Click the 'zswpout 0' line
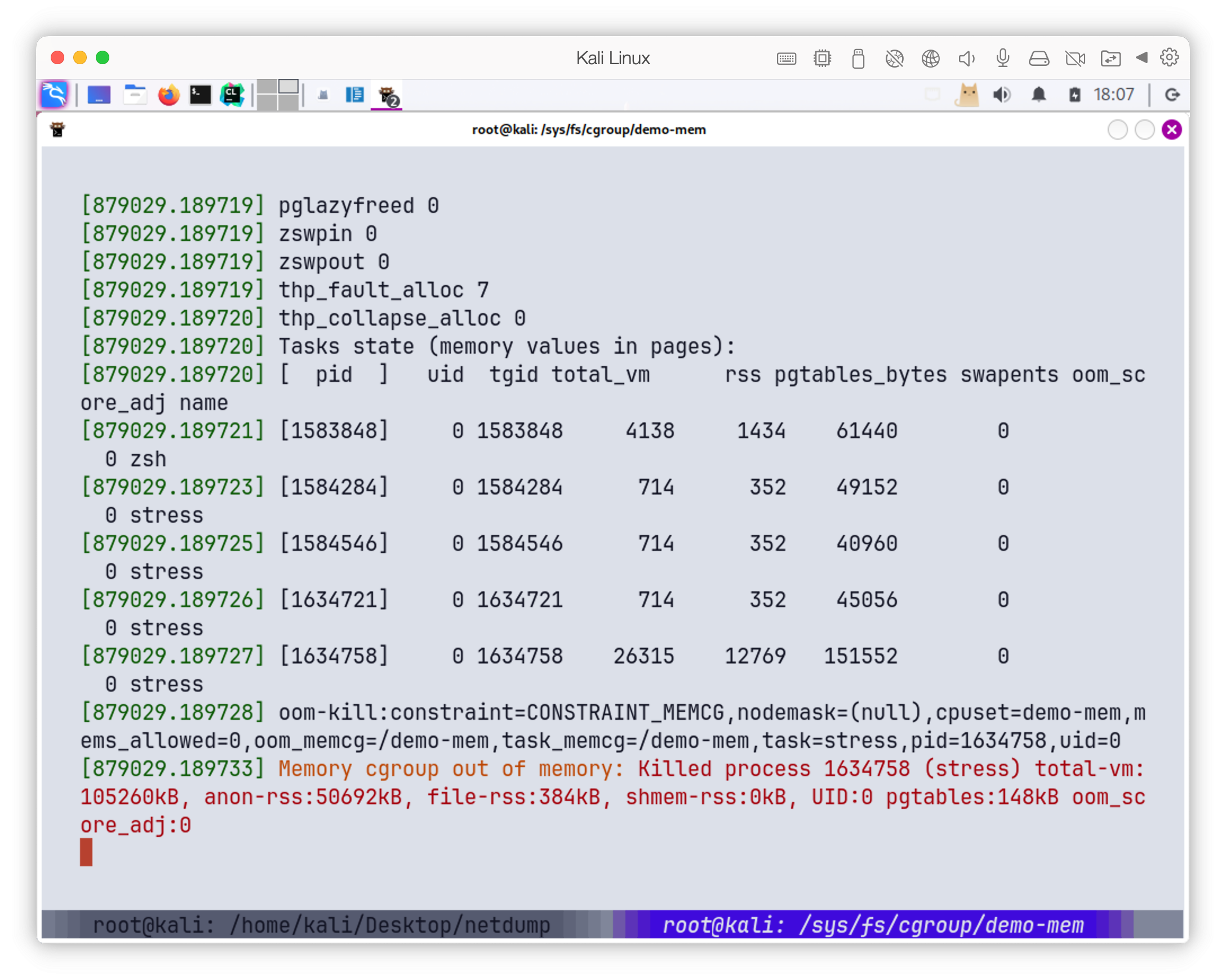This screenshot has width=1226, height=980. tap(334, 262)
